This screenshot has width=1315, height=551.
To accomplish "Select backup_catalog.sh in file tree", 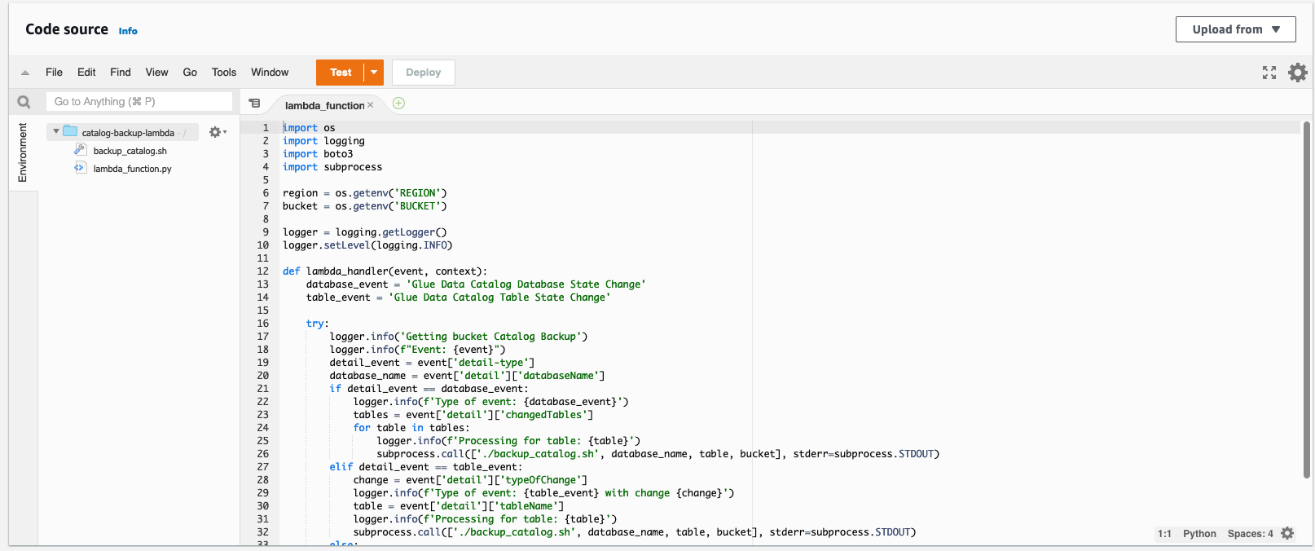I will pos(130,150).
